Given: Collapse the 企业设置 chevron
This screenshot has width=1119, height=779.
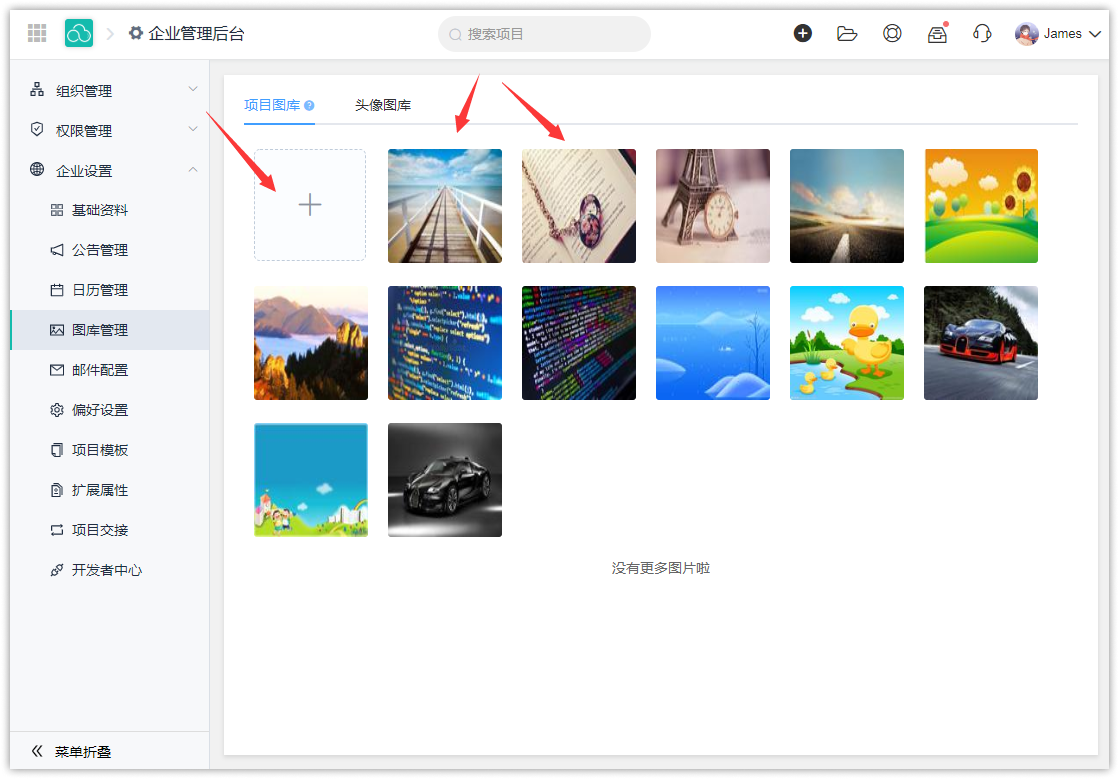Looking at the screenshot, I should coord(193,169).
